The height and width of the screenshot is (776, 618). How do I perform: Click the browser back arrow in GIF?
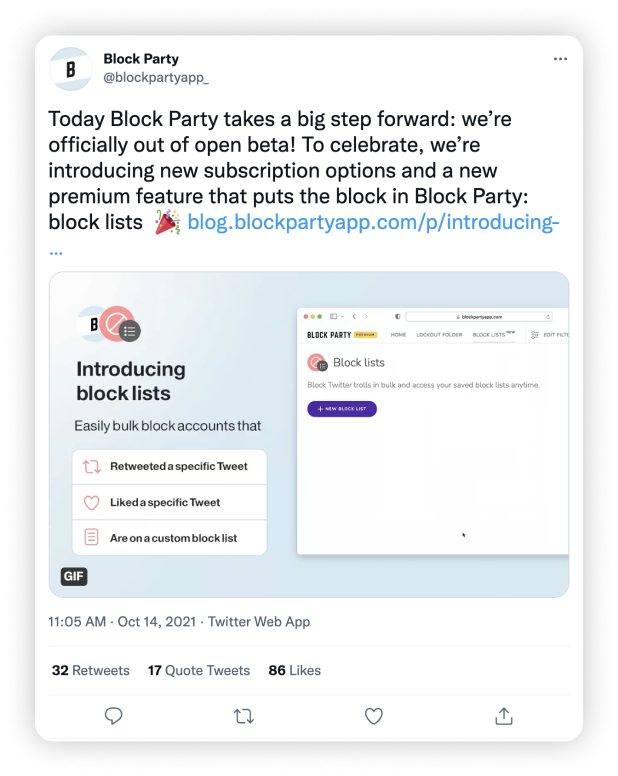coord(354,316)
